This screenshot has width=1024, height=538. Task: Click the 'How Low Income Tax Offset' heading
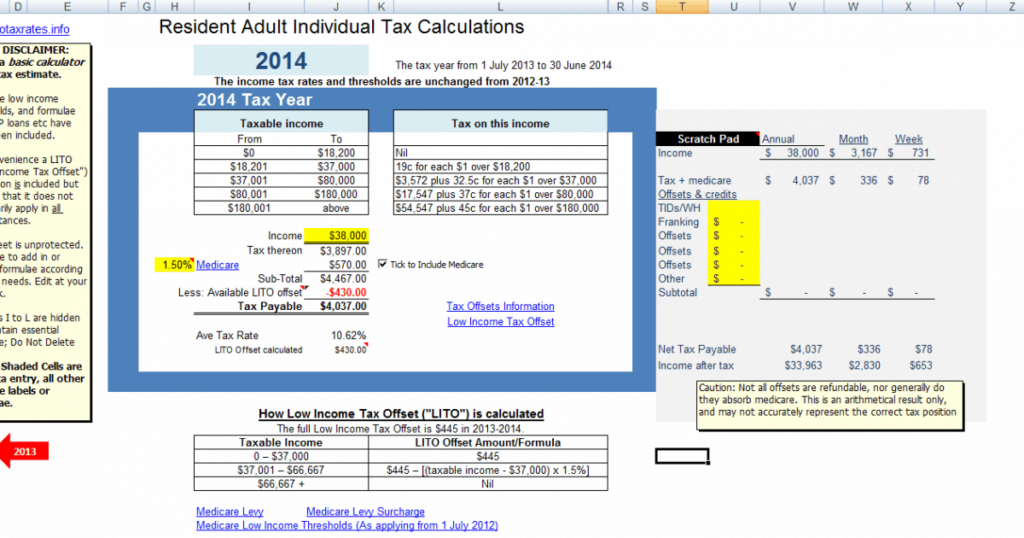point(401,414)
